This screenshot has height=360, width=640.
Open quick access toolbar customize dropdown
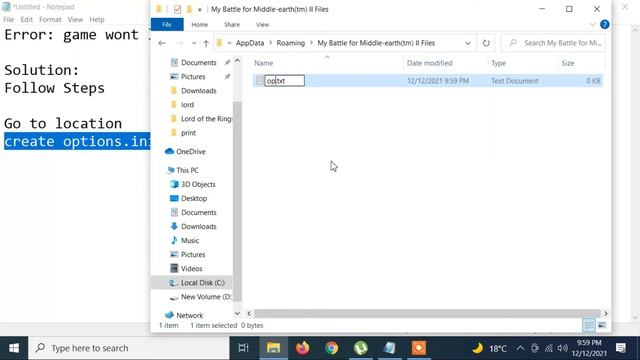pos(200,9)
